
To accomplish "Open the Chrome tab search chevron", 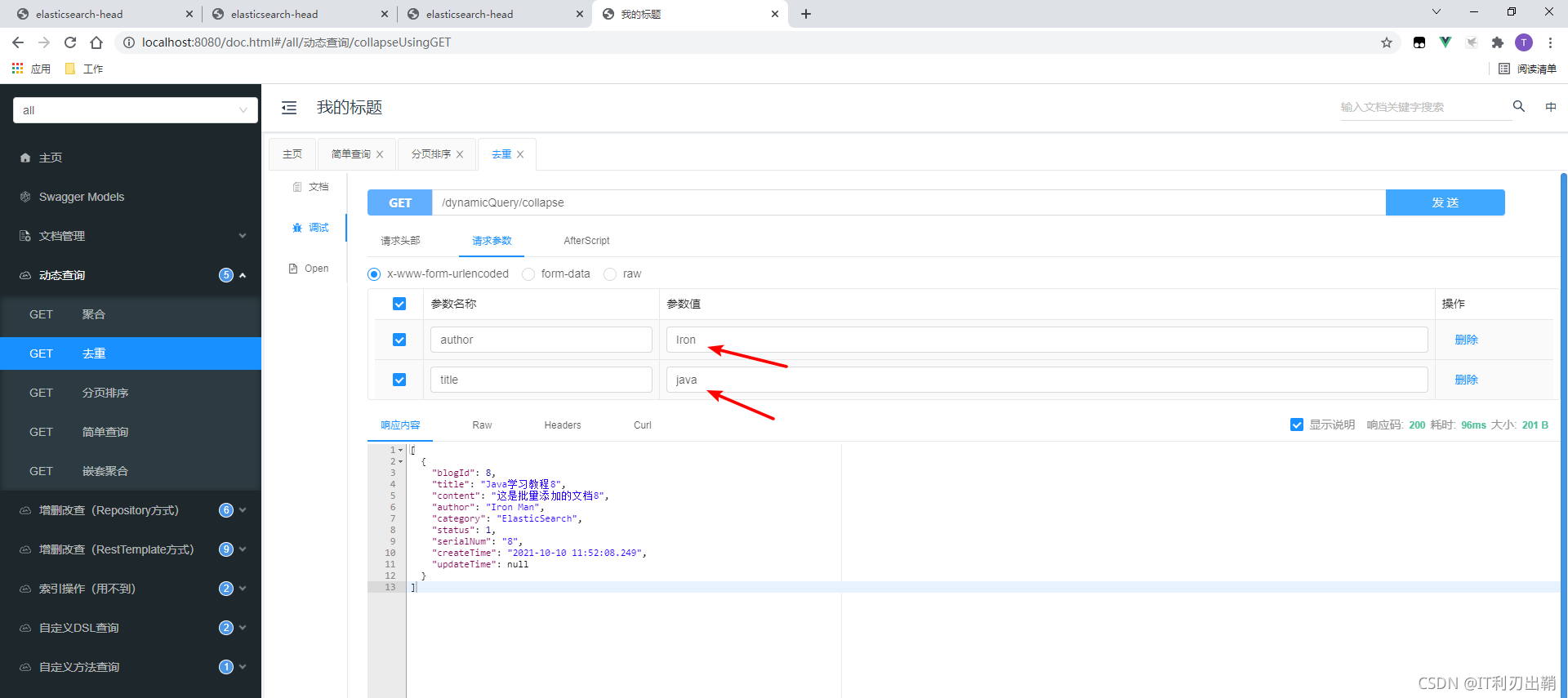I will [1437, 12].
